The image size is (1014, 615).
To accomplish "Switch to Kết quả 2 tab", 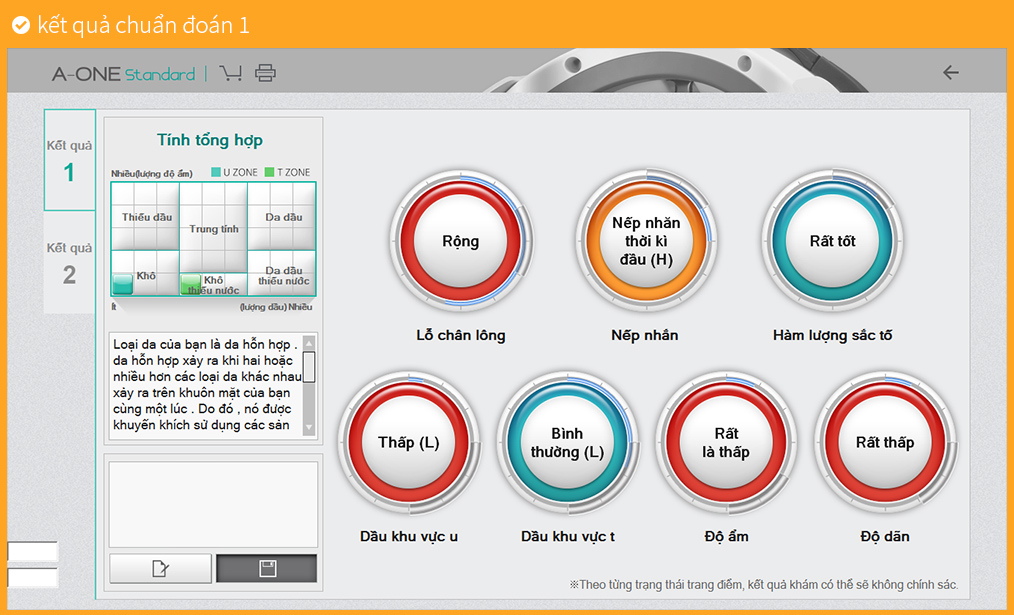I will click(x=69, y=263).
